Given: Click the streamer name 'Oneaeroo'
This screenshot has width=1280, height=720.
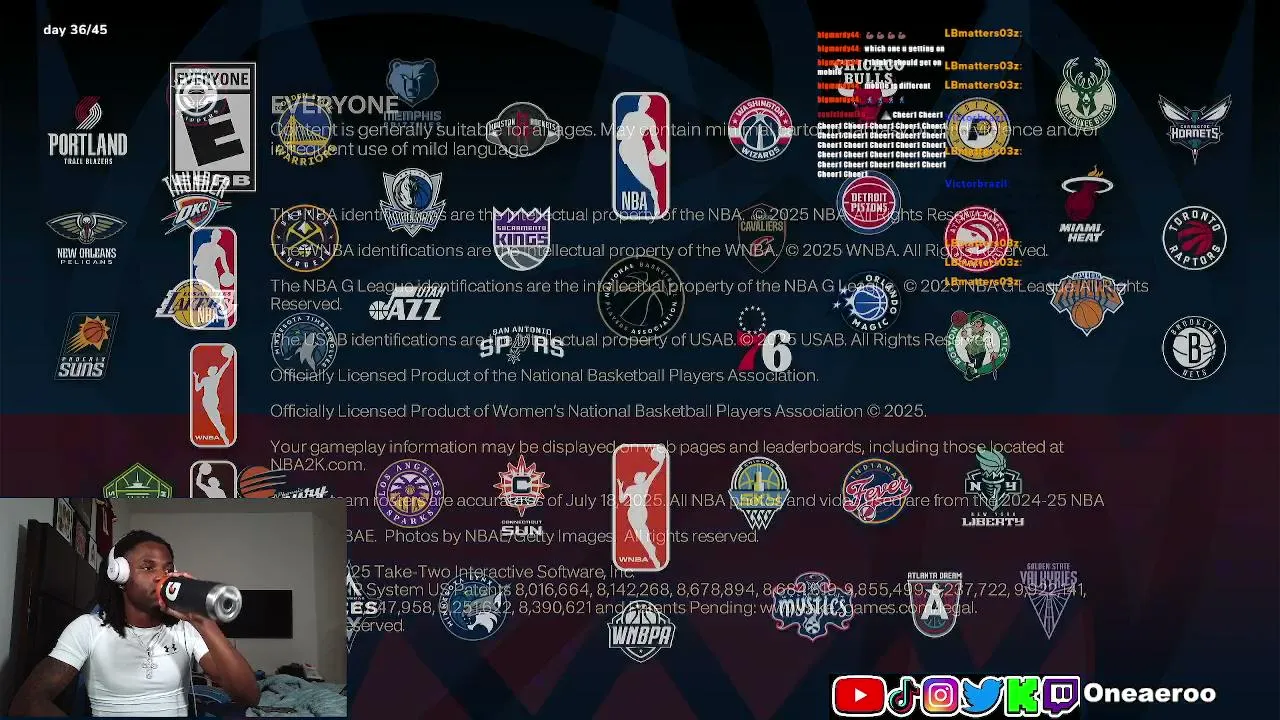Looking at the screenshot, I should 1149,693.
